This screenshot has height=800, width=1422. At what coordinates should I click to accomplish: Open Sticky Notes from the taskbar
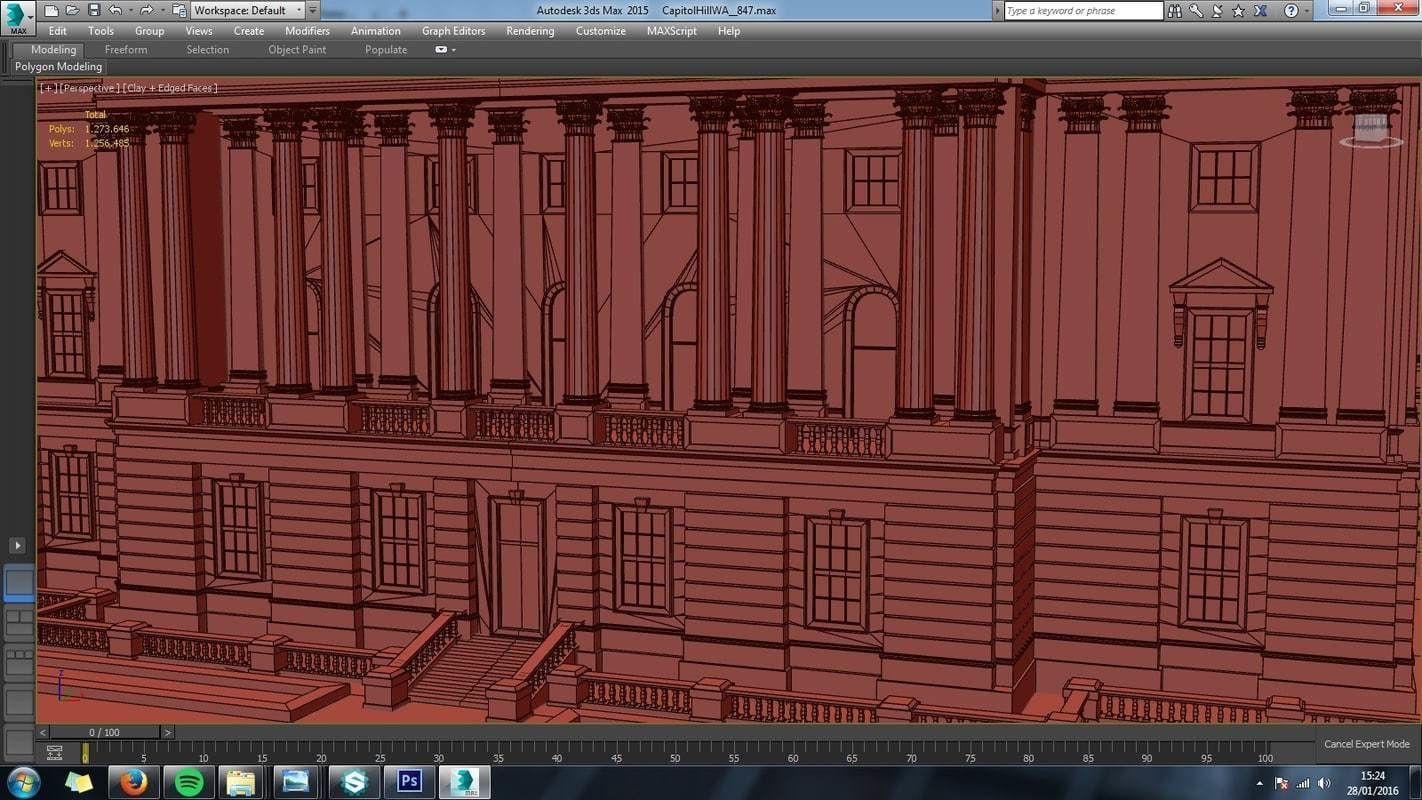(79, 782)
